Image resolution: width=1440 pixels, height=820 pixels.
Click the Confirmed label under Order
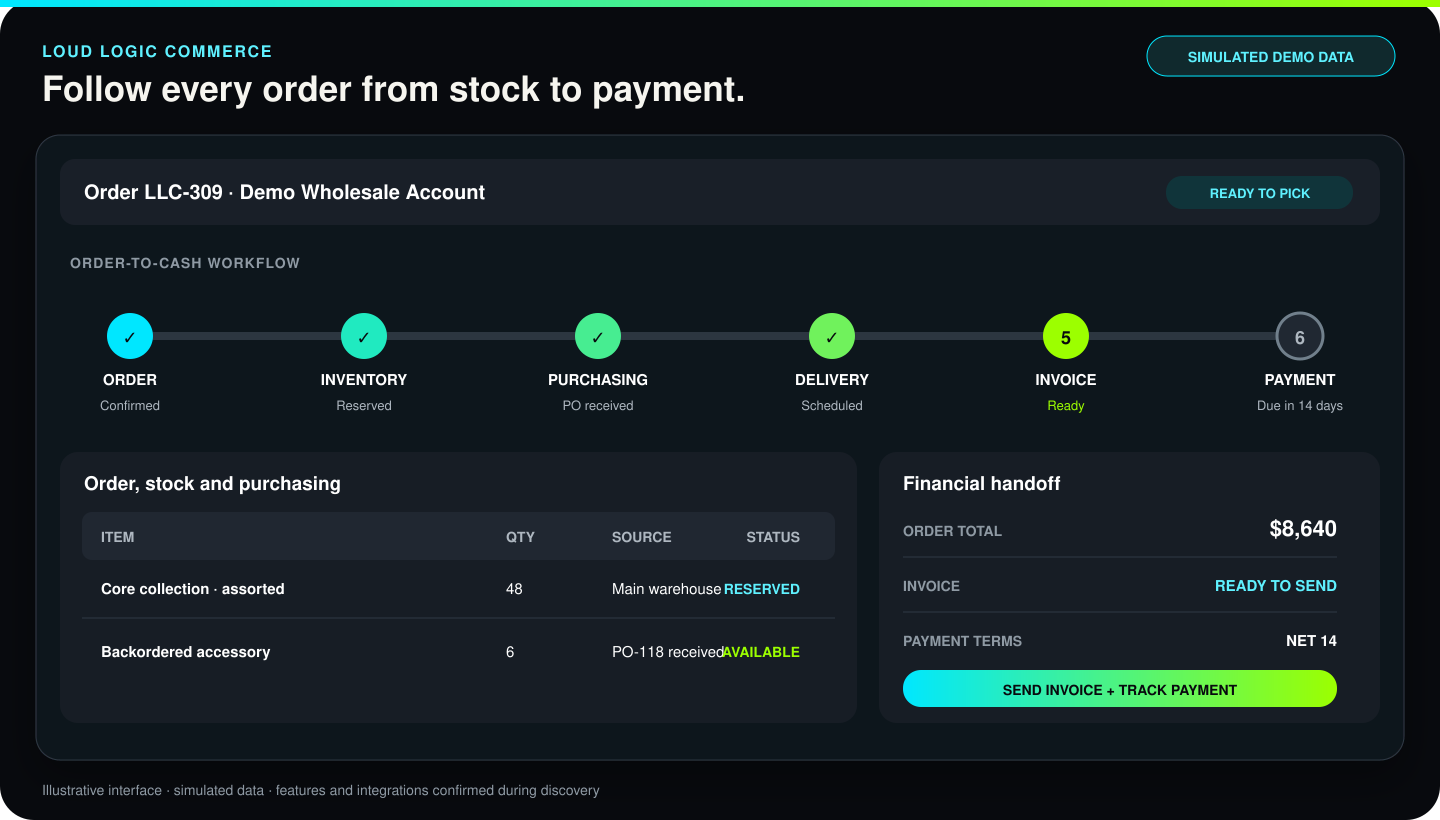(130, 406)
